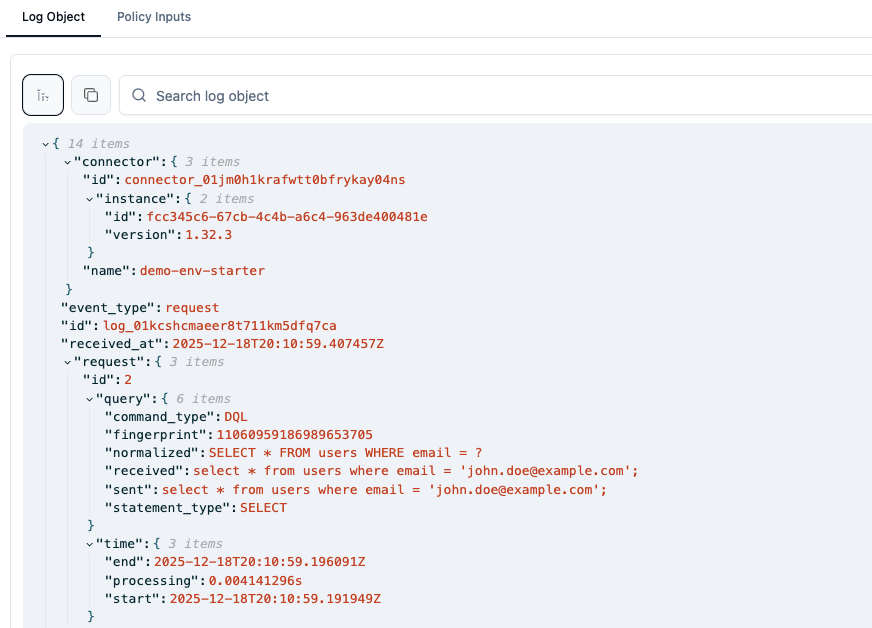The width and height of the screenshot is (872, 628).
Task: Click the "normalized" SQL statement value
Action: (346, 453)
